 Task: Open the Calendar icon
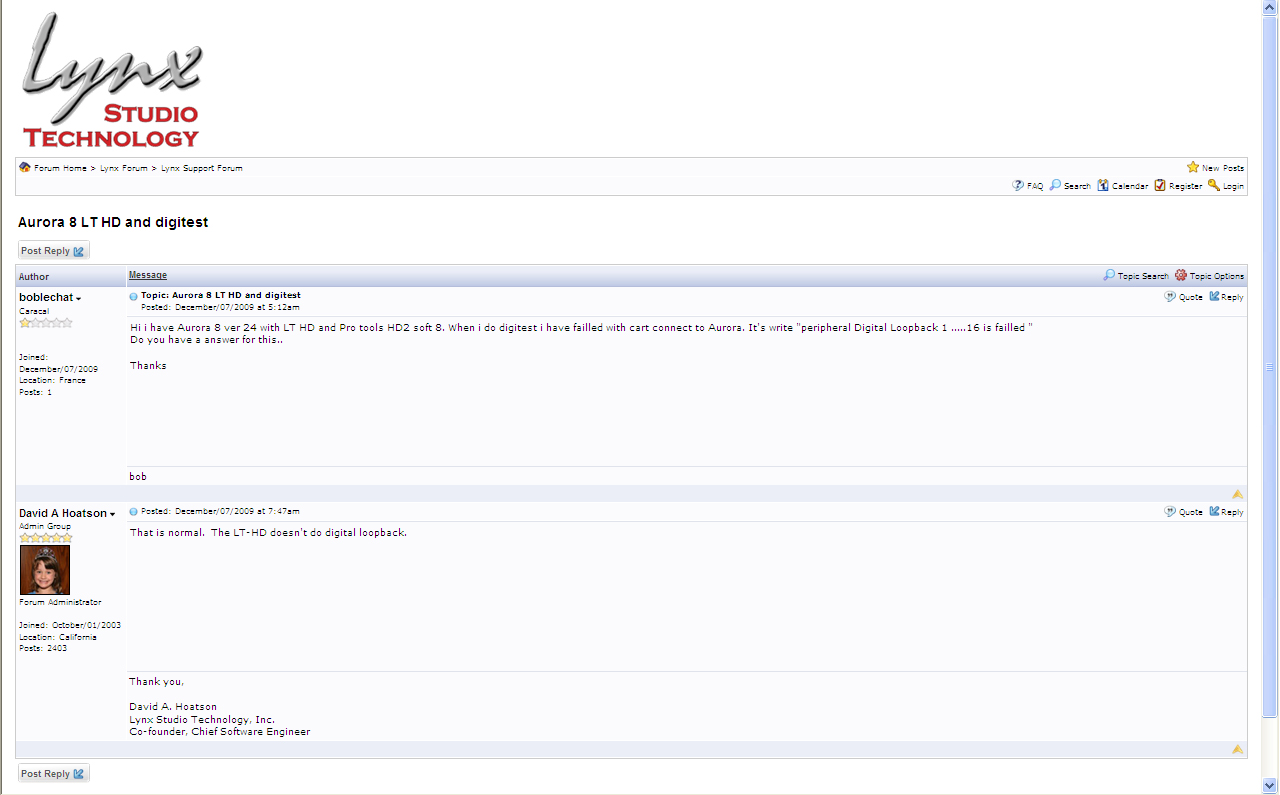(x=1103, y=185)
